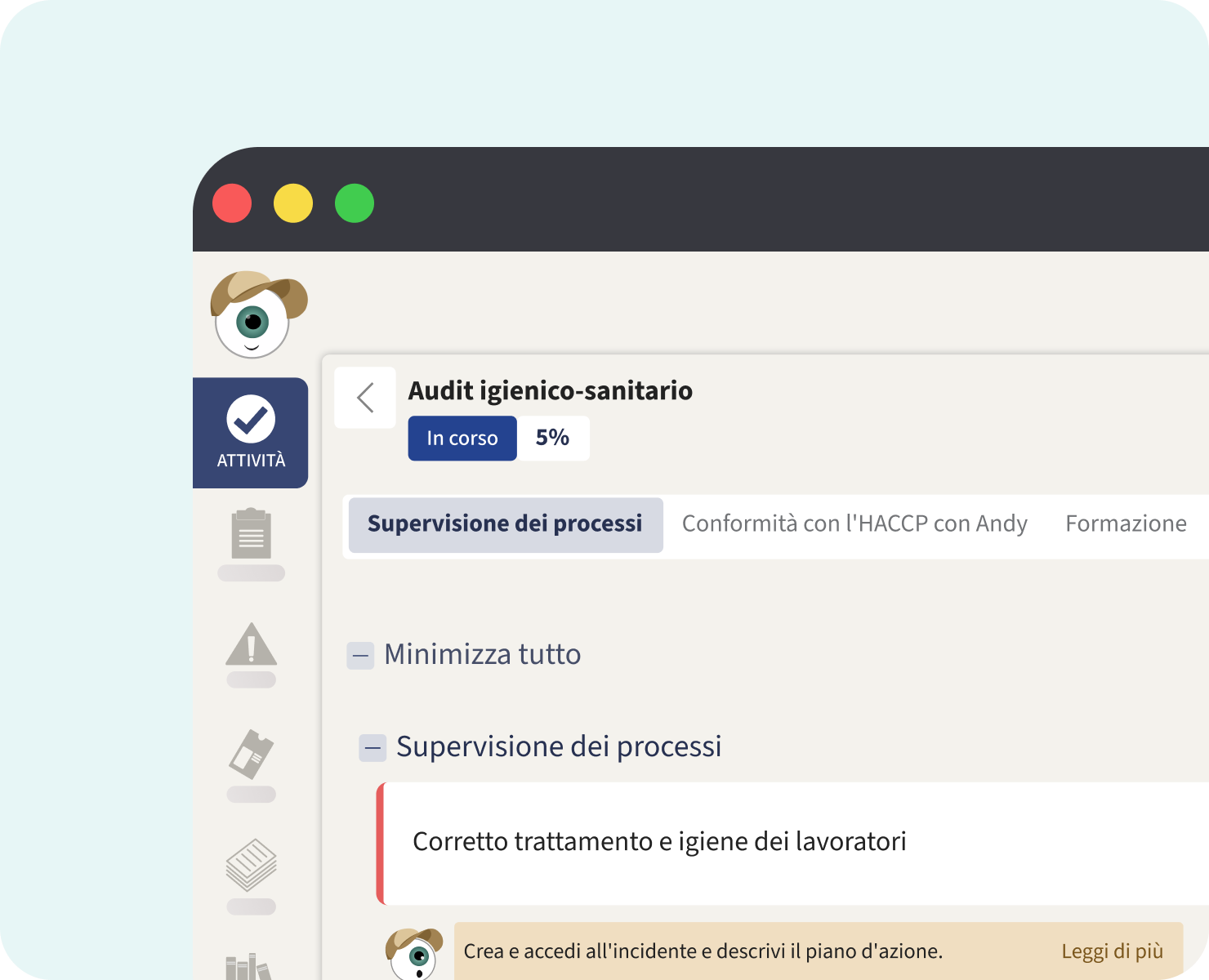Open the stacked documents sidebar icon
Viewport: 1209px width, 980px height.
pyautogui.click(x=252, y=865)
